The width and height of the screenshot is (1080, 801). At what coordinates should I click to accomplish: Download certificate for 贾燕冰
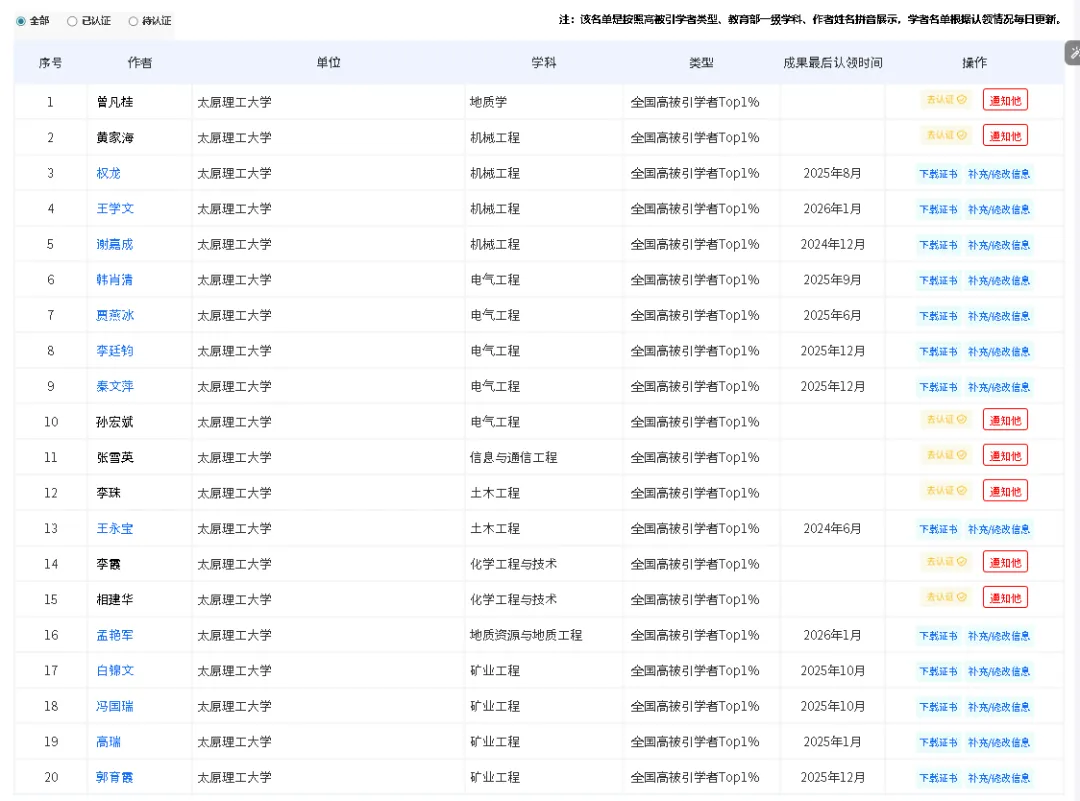(938, 316)
